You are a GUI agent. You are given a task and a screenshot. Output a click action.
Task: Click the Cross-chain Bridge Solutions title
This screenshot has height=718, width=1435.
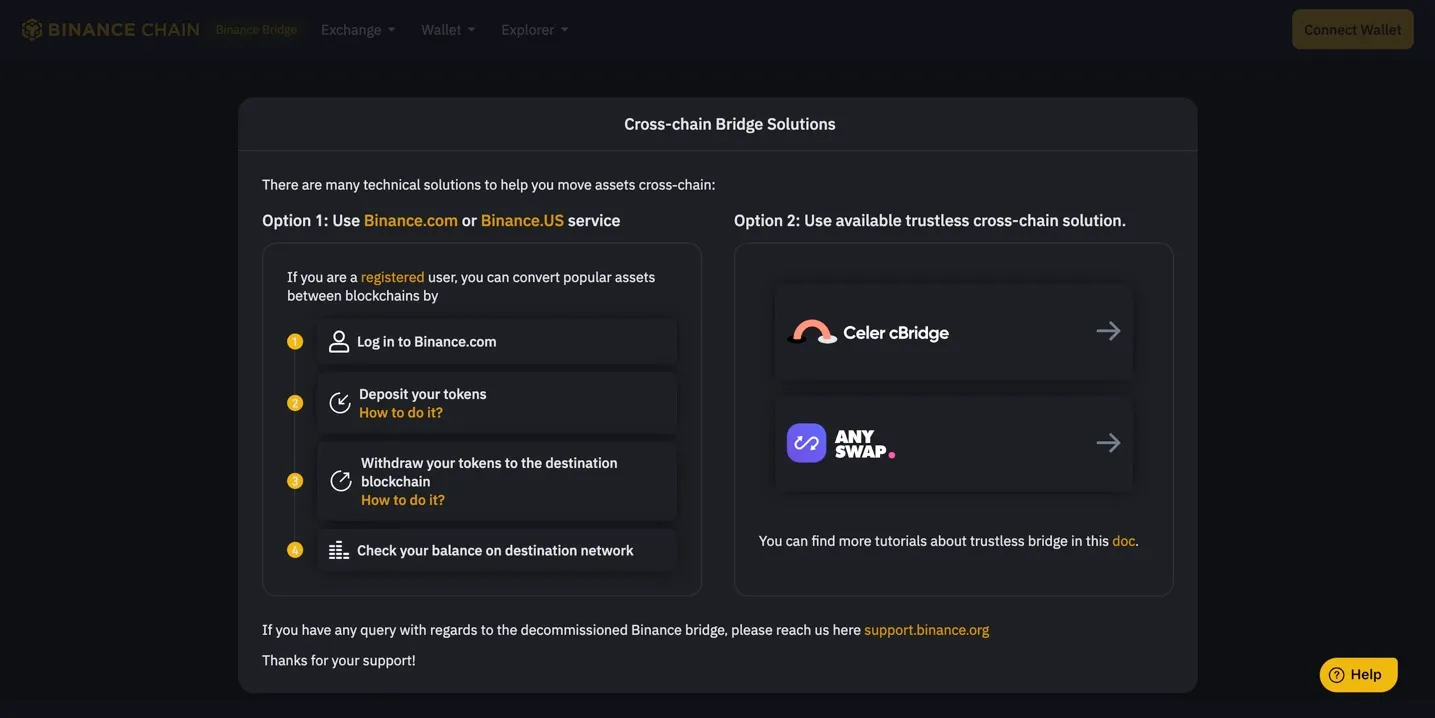pos(730,124)
